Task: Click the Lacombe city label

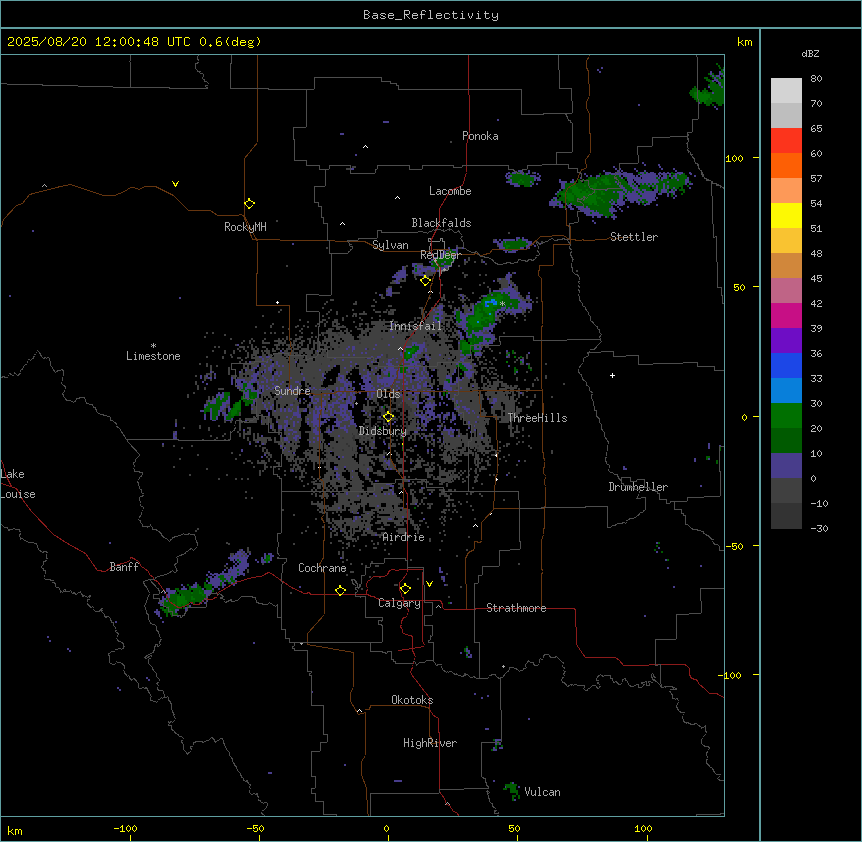Action: click(450, 191)
